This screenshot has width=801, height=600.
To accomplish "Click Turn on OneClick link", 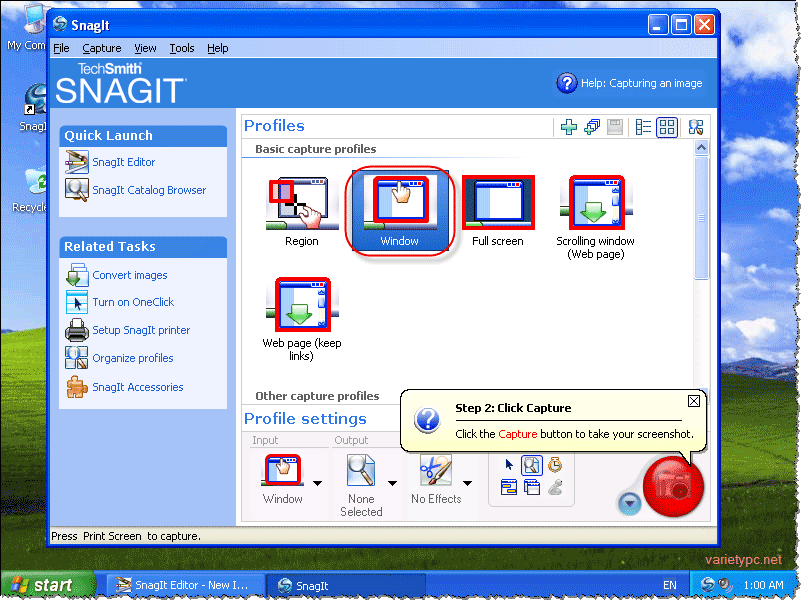I will click(133, 302).
